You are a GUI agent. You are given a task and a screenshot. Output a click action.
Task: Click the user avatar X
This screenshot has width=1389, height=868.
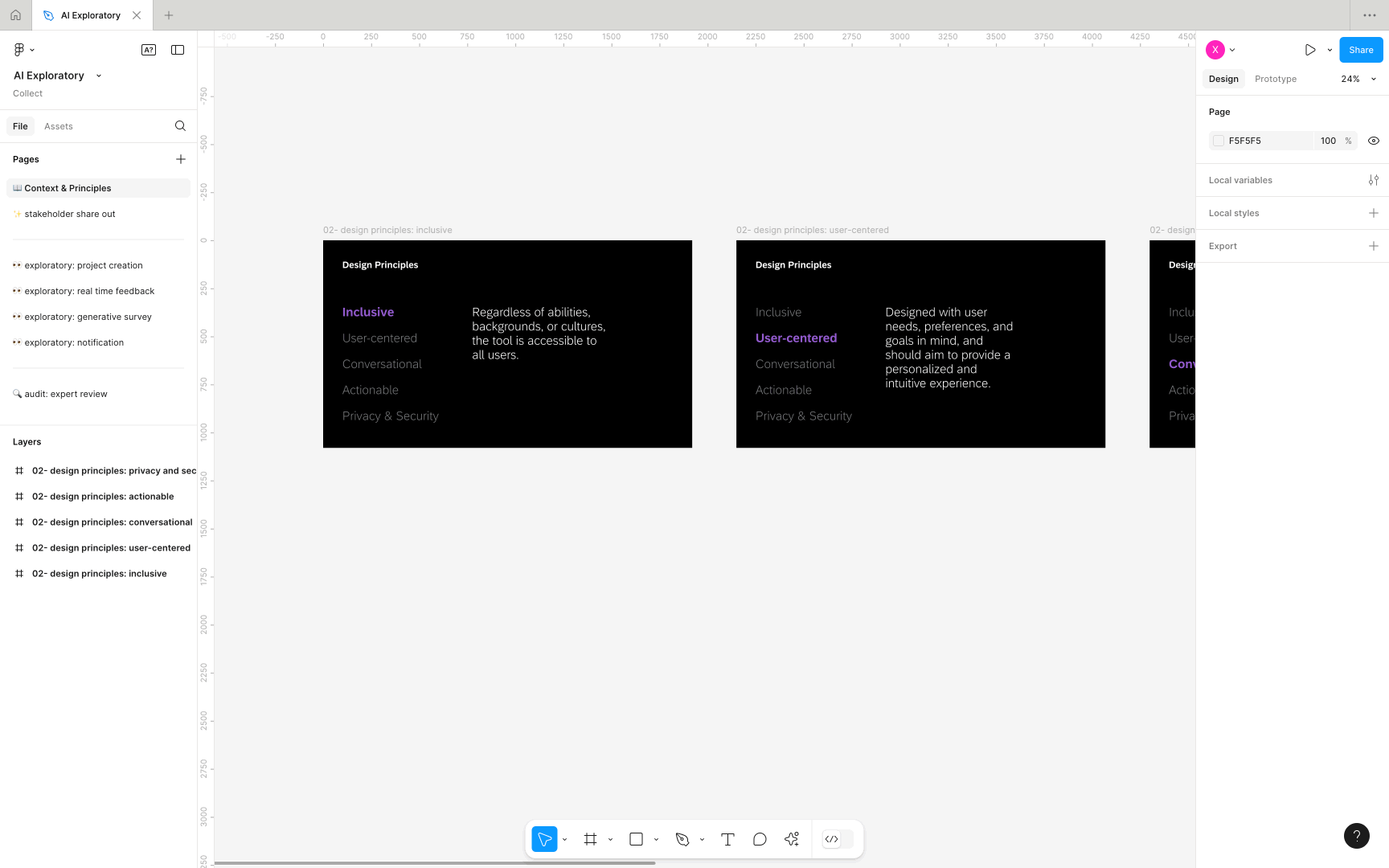click(x=1215, y=50)
